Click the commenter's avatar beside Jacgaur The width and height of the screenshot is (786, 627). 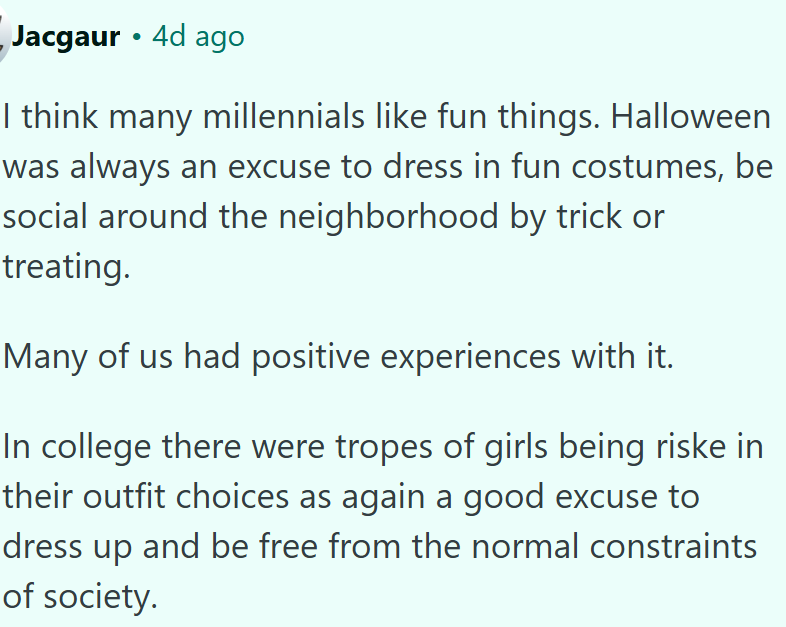pyautogui.click(x=4, y=36)
